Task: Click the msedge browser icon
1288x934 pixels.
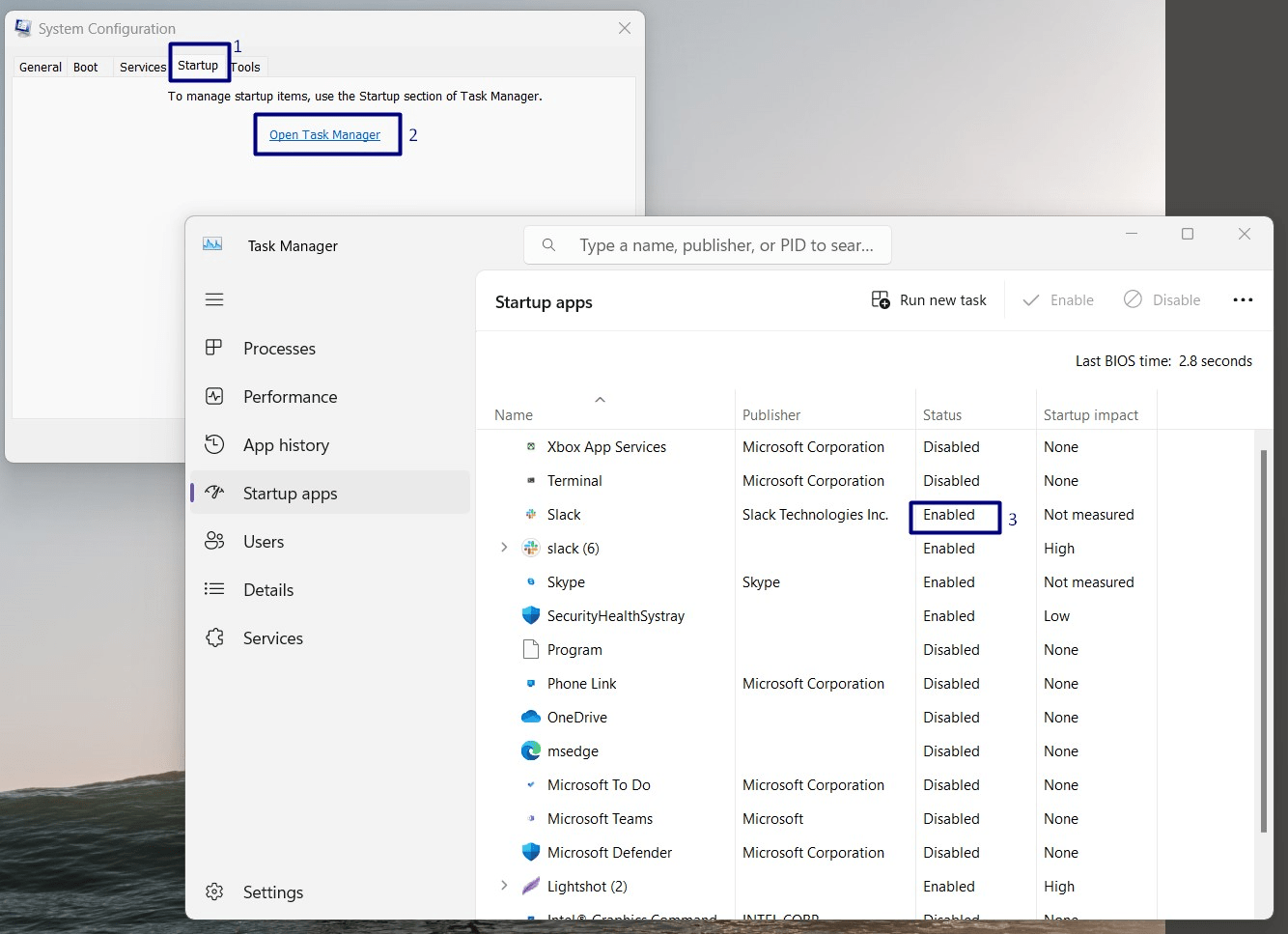Action: point(531,750)
